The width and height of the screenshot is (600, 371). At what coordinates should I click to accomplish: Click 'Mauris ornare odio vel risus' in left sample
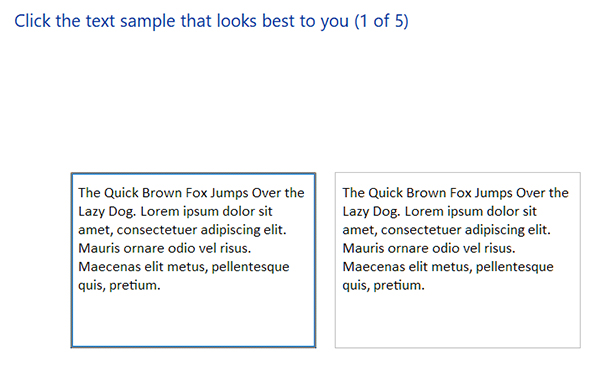pos(165,248)
